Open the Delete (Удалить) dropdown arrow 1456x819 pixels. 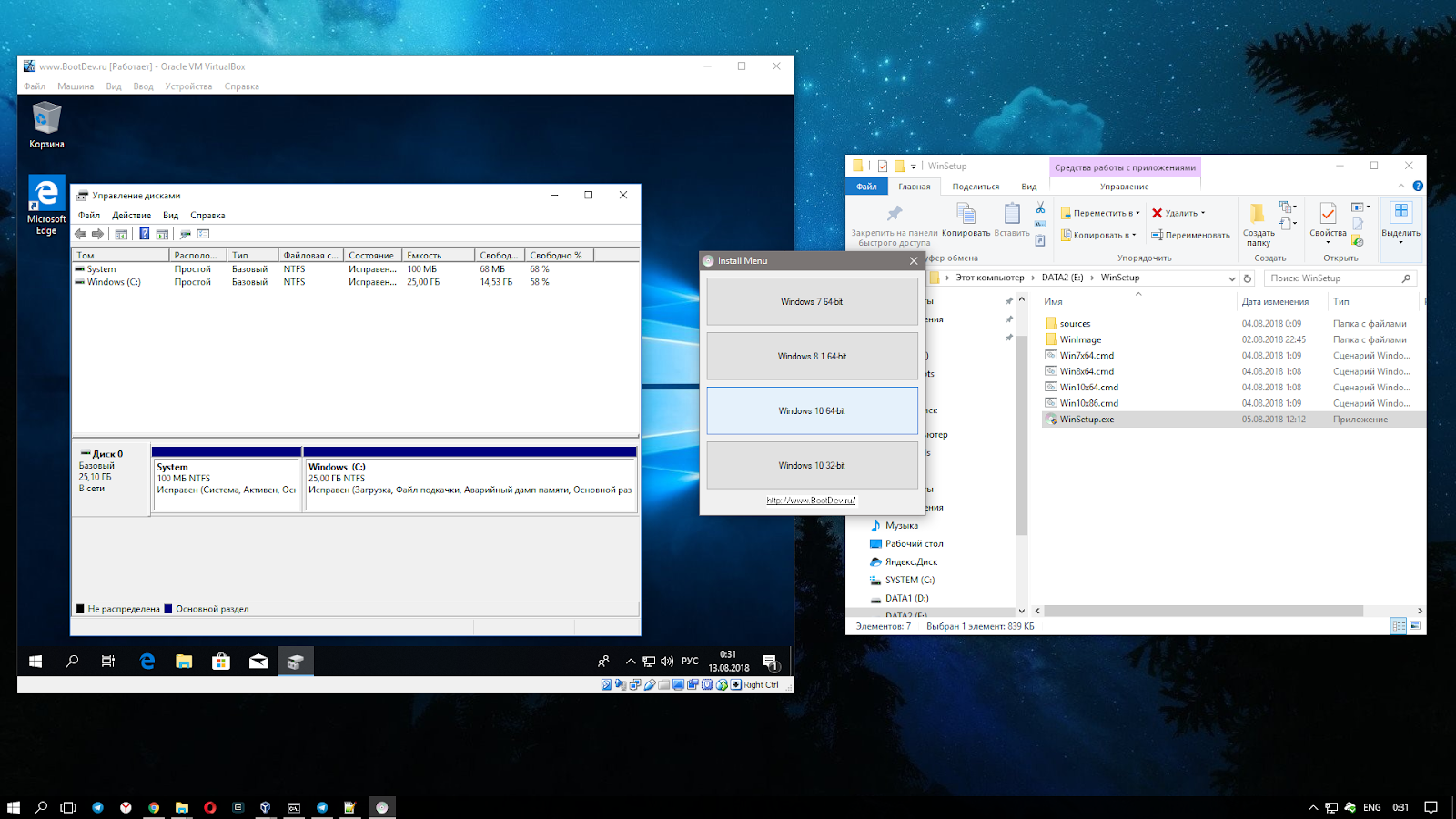(1203, 213)
